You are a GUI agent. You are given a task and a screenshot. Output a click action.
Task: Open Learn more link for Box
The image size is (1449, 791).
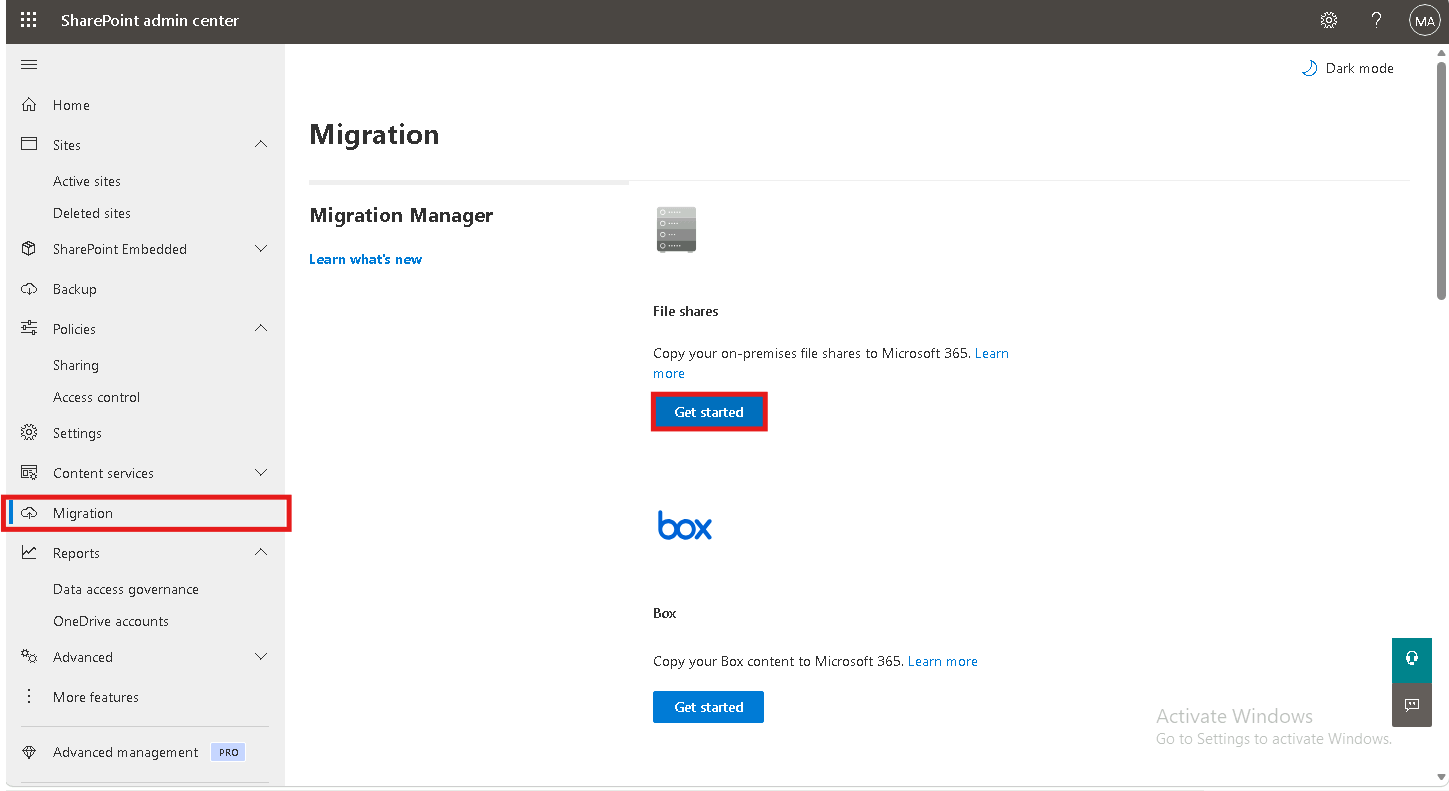(943, 661)
